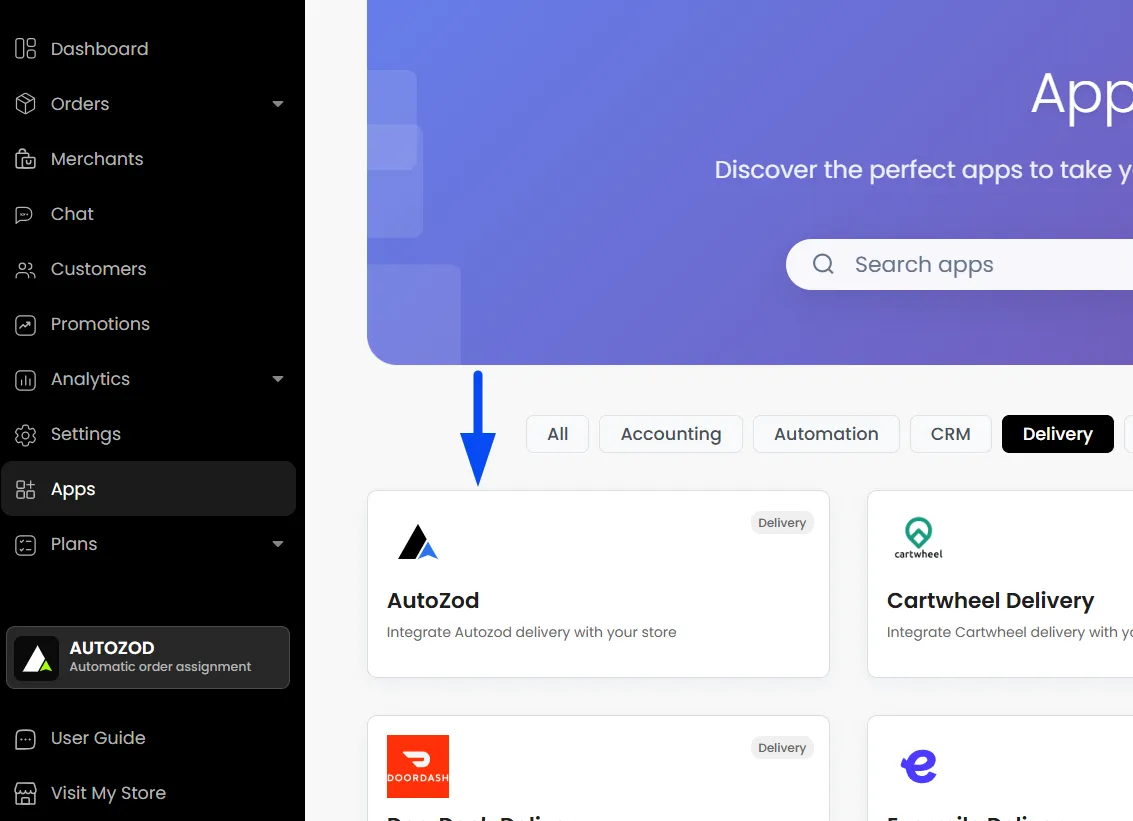
Task: Open Promotions from the sidebar
Action: (x=100, y=324)
